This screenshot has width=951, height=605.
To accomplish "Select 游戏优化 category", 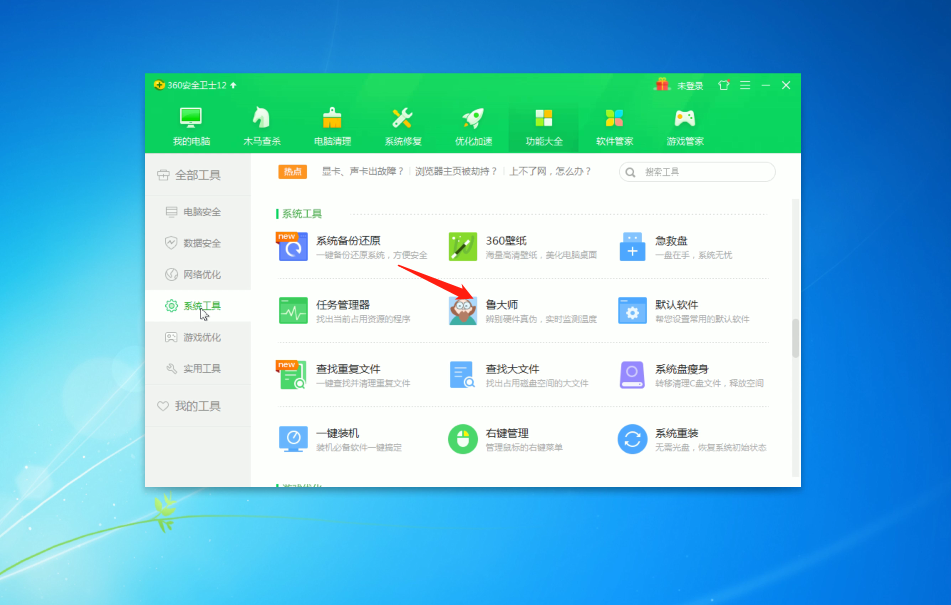I will click(x=198, y=337).
